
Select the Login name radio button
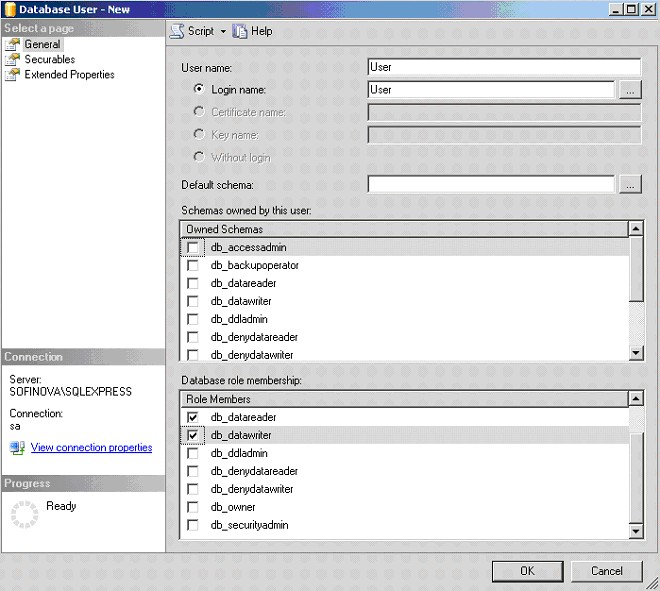(200, 89)
